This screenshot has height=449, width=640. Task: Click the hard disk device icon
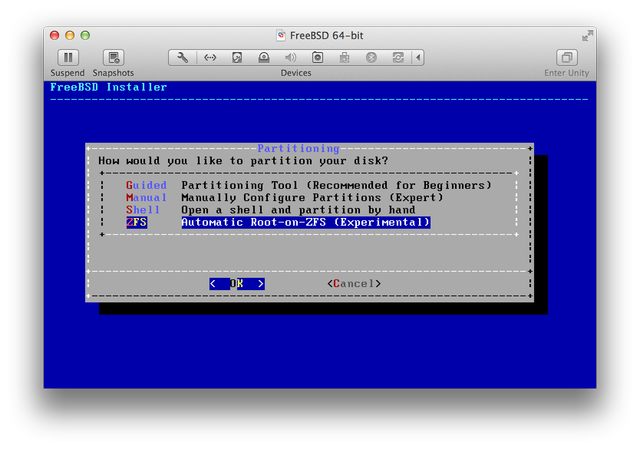click(x=237, y=58)
